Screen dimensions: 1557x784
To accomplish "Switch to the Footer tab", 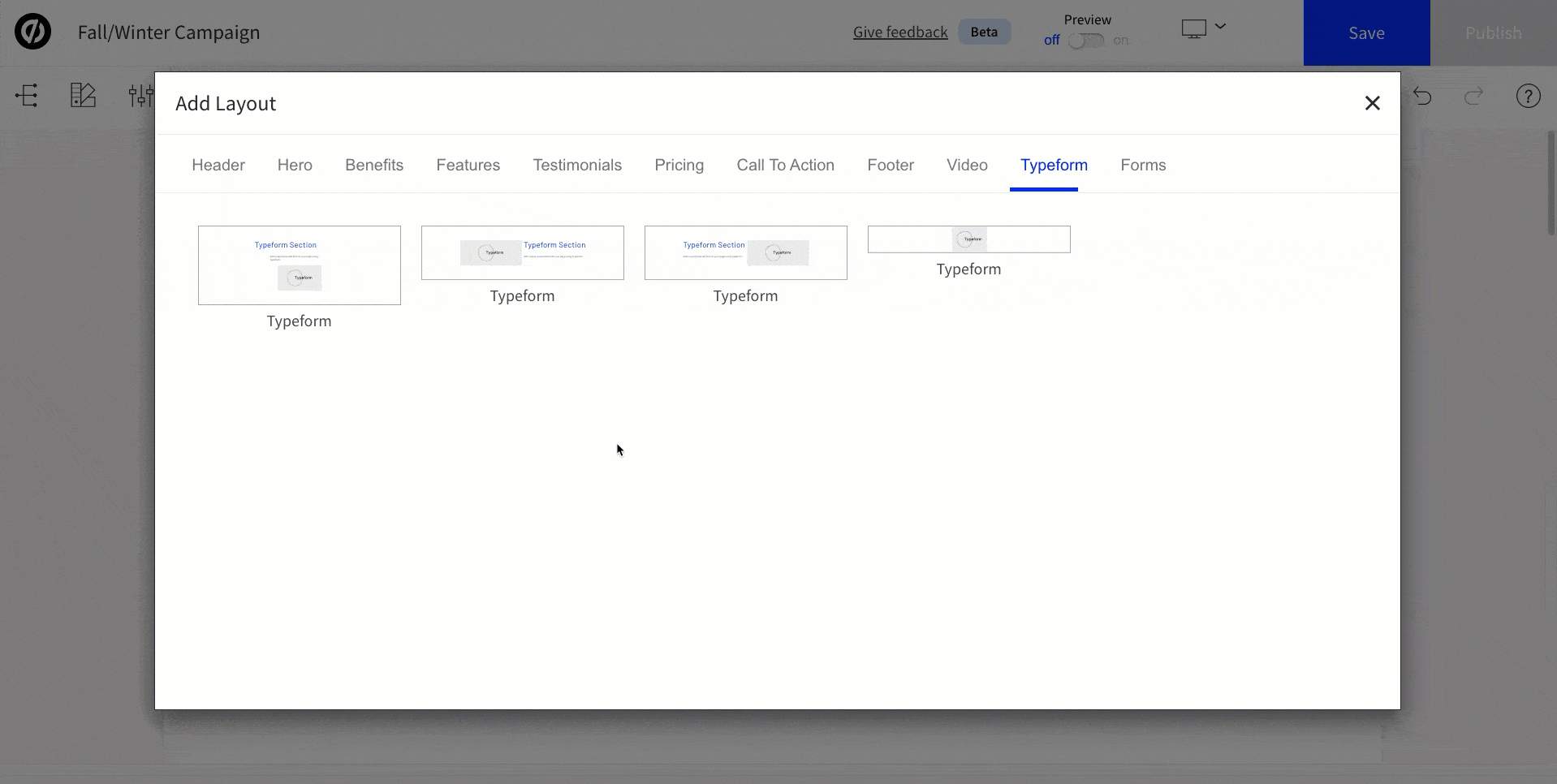I will click(891, 165).
